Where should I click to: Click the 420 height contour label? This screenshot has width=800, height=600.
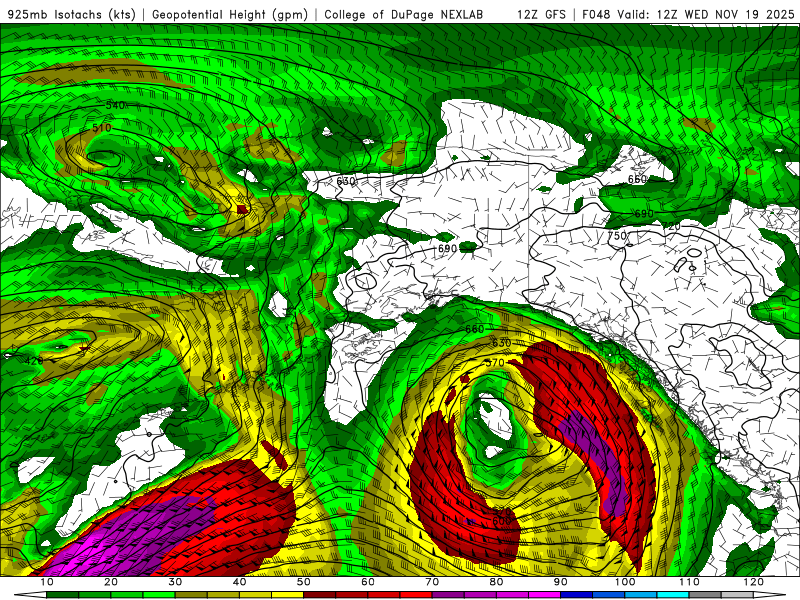[34, 361]
